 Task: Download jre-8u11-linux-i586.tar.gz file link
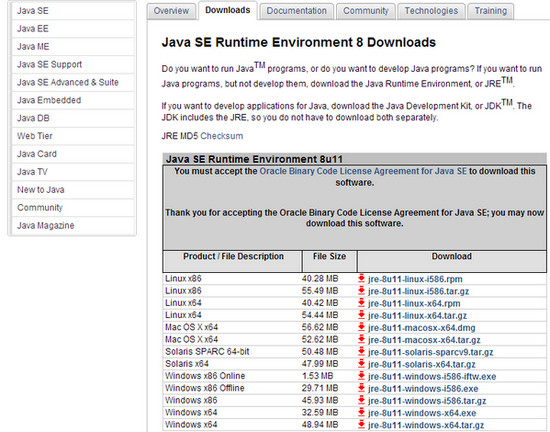click(x=418, y=291)
